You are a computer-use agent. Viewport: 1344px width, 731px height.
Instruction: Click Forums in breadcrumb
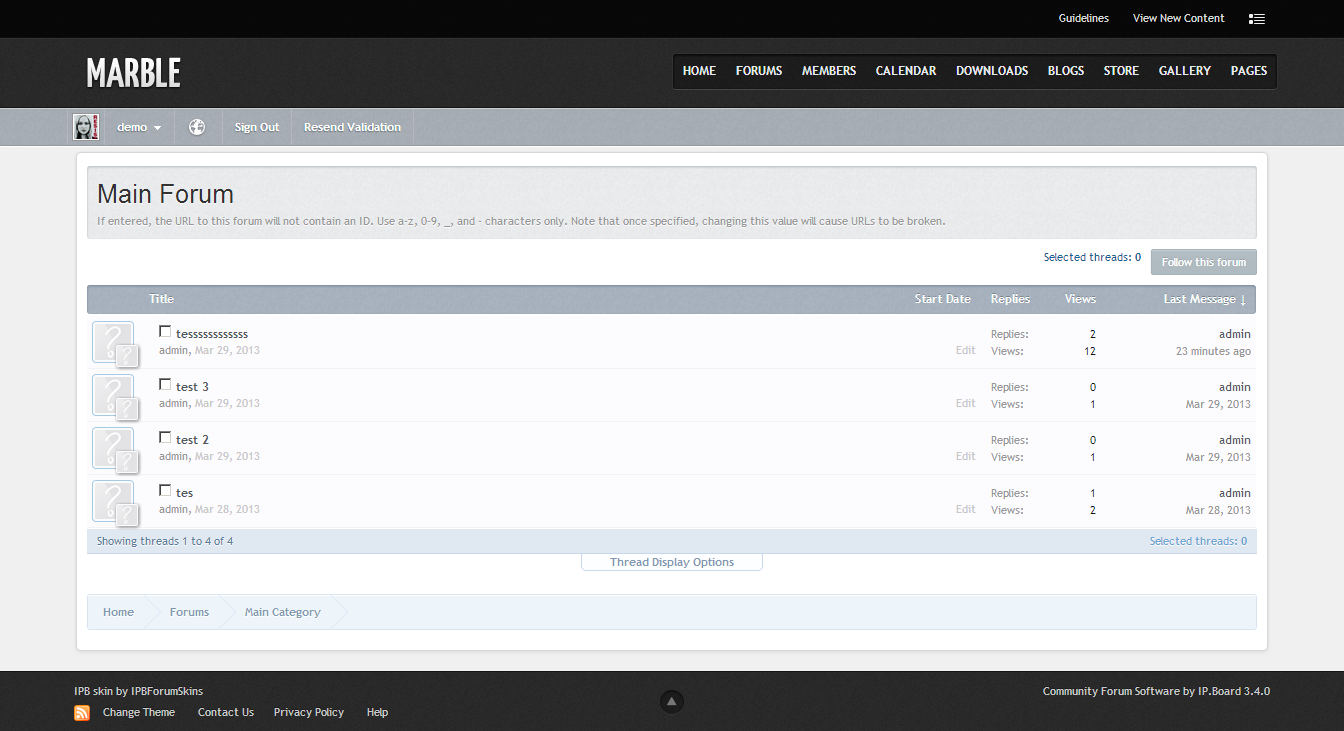click(x=189, y=612)
